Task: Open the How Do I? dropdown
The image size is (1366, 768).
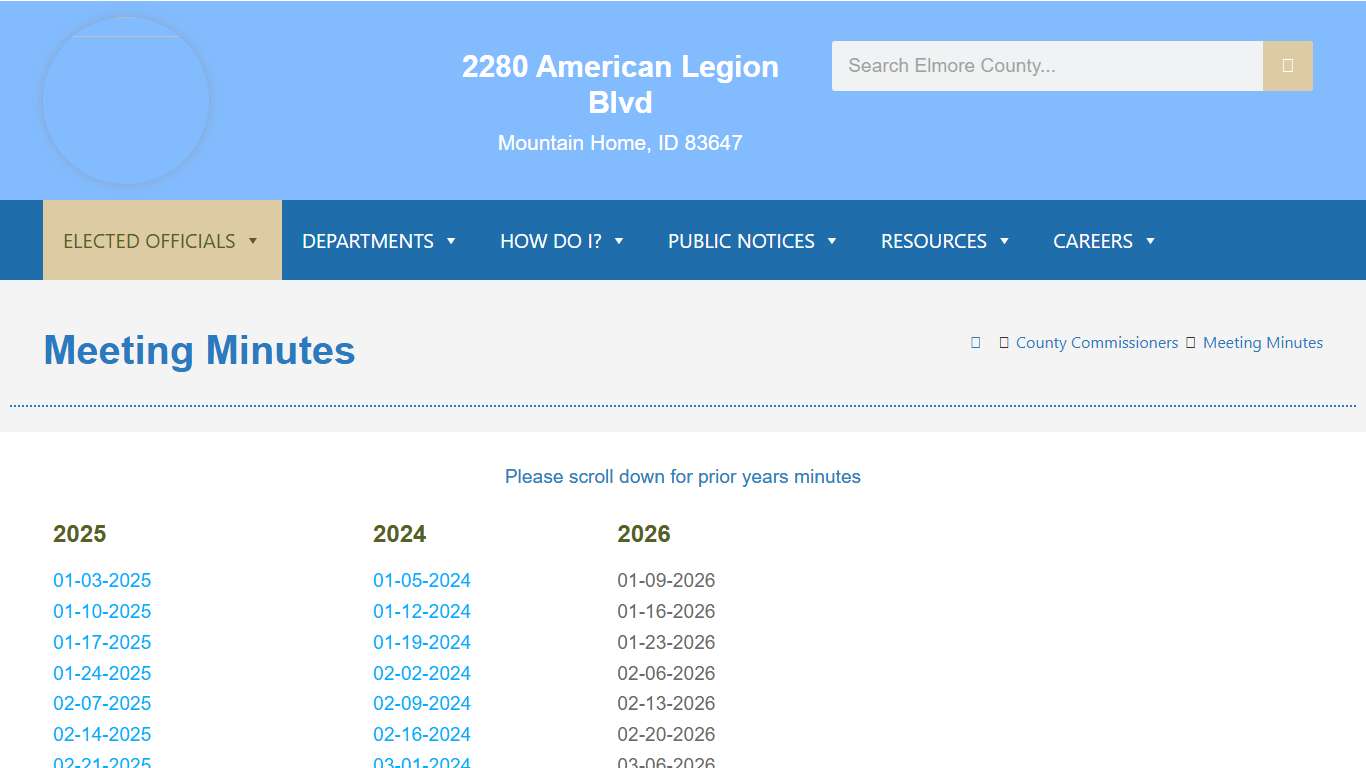Action: pos(551,241)
